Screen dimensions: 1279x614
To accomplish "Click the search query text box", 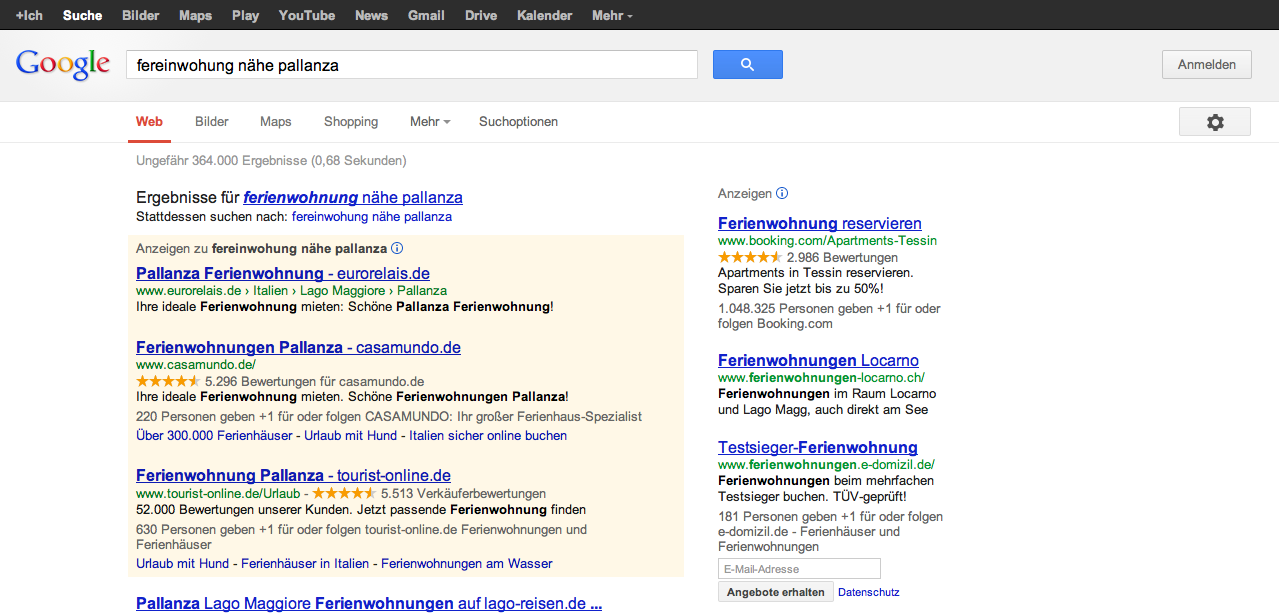I will pos(410,65).
